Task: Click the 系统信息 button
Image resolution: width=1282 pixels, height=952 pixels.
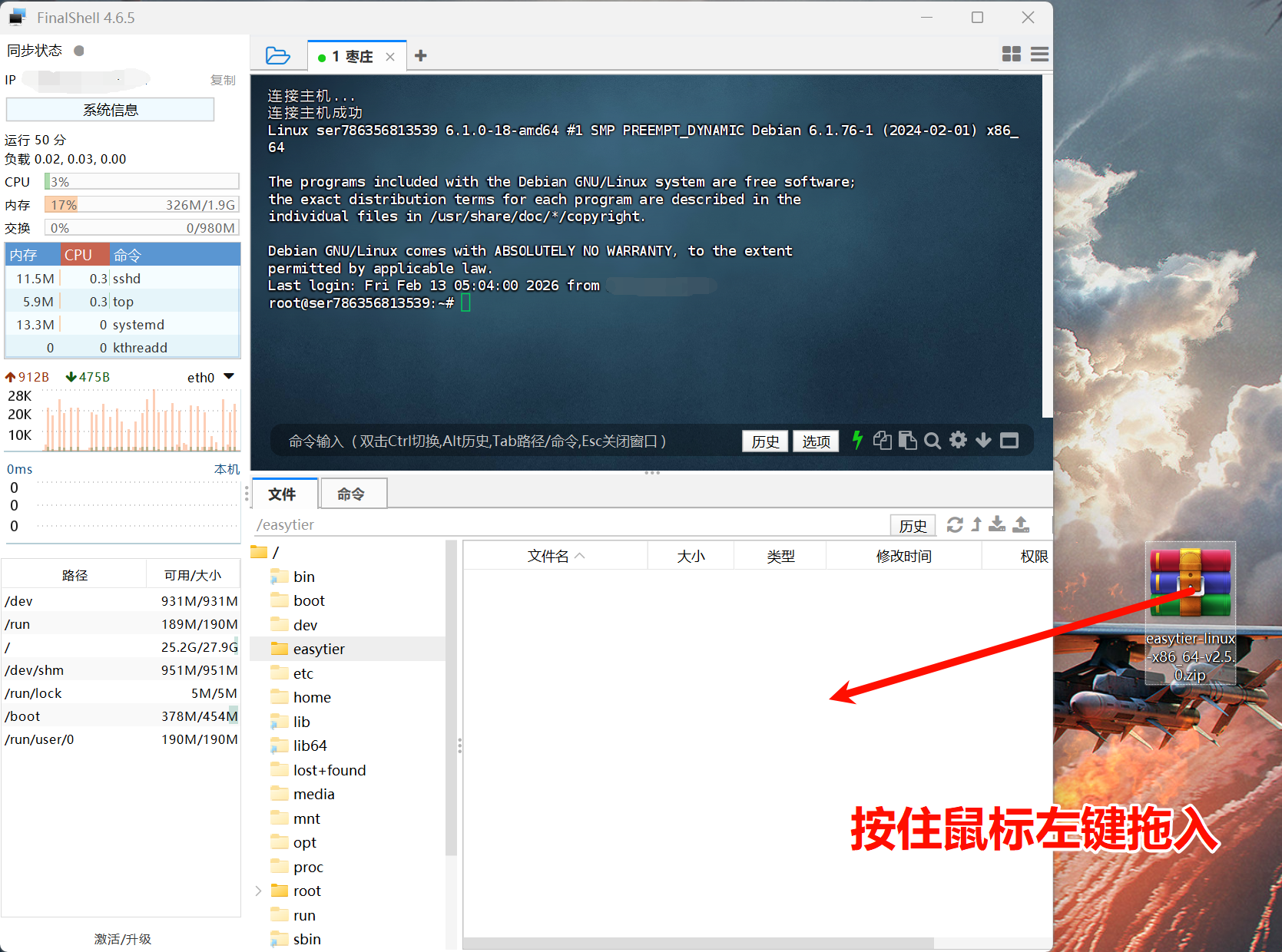Action: (x=110, y=110)
